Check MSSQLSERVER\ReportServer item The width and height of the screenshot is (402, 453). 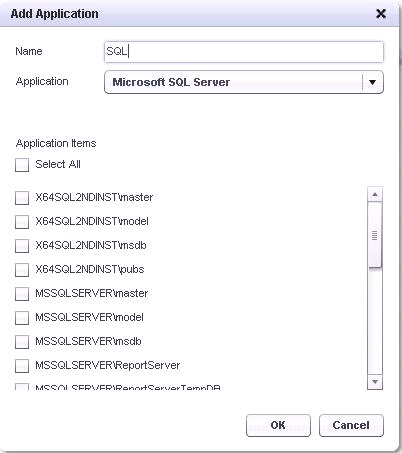coord(22,366)
